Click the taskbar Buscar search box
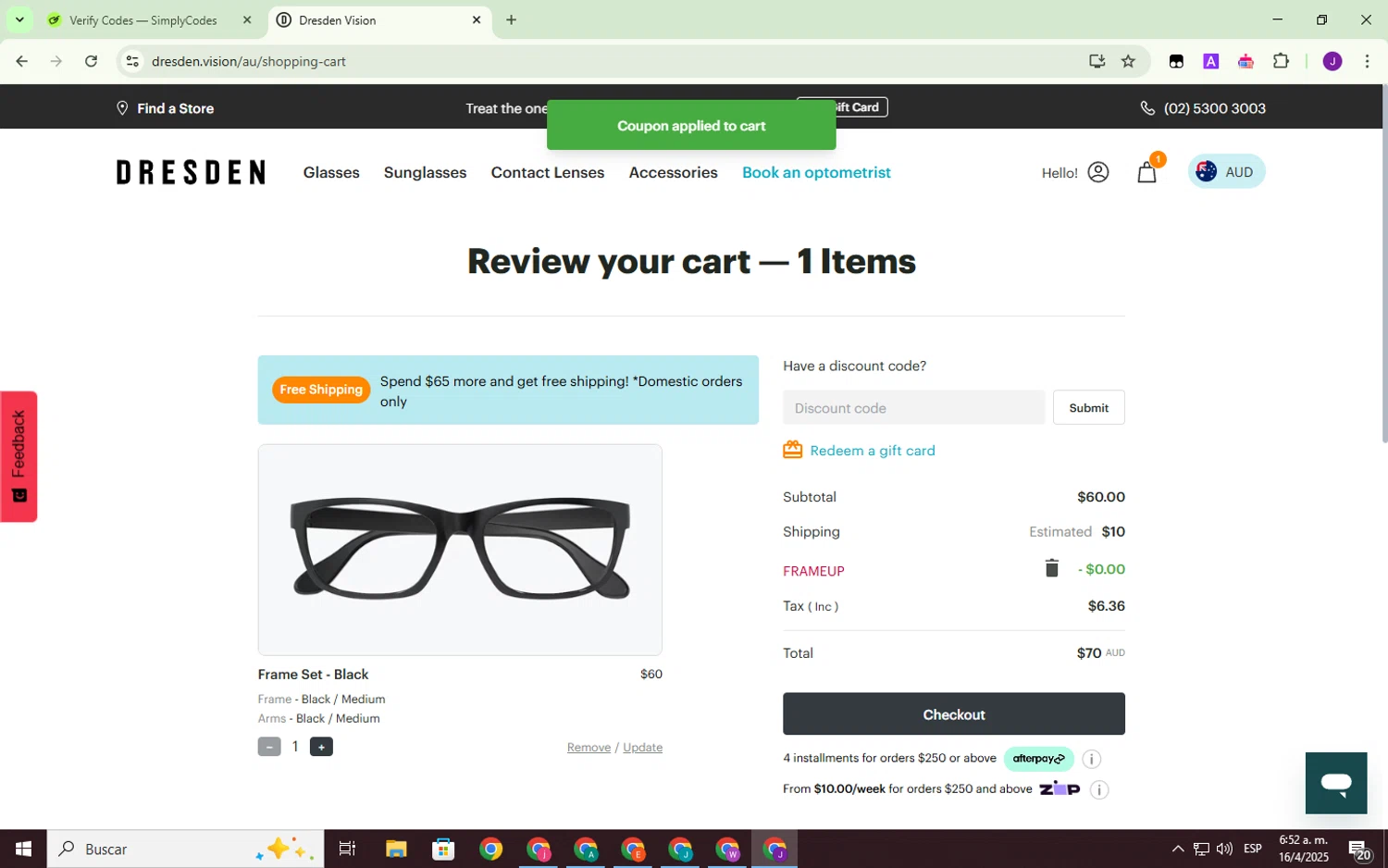 pyautogui.click(x=185, y=849)
